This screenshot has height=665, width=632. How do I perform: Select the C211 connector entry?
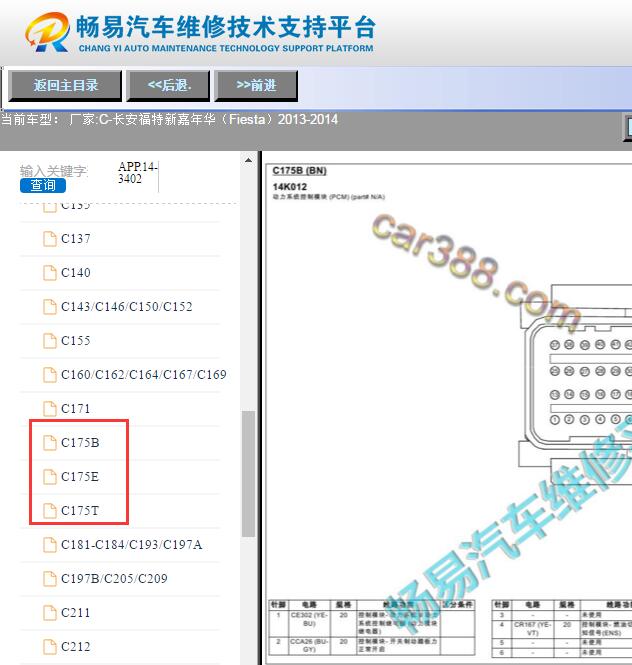[x=76, y=612]
